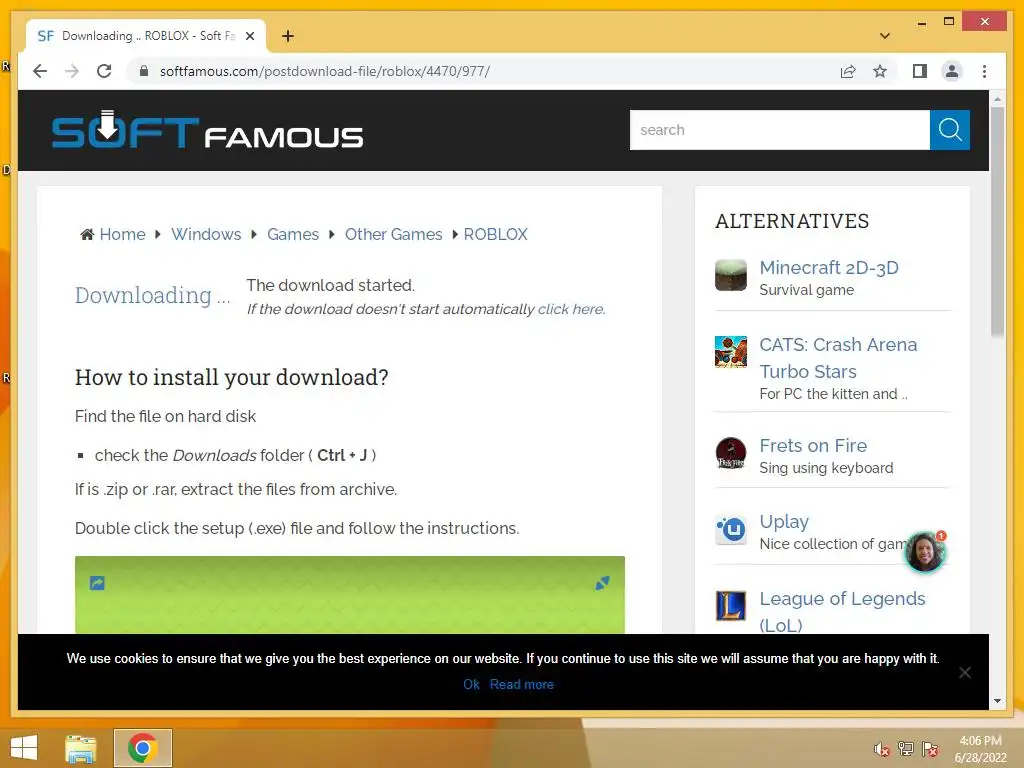
Task: Open Other Games breadcrumb link
Action: (x=393, y=234)
